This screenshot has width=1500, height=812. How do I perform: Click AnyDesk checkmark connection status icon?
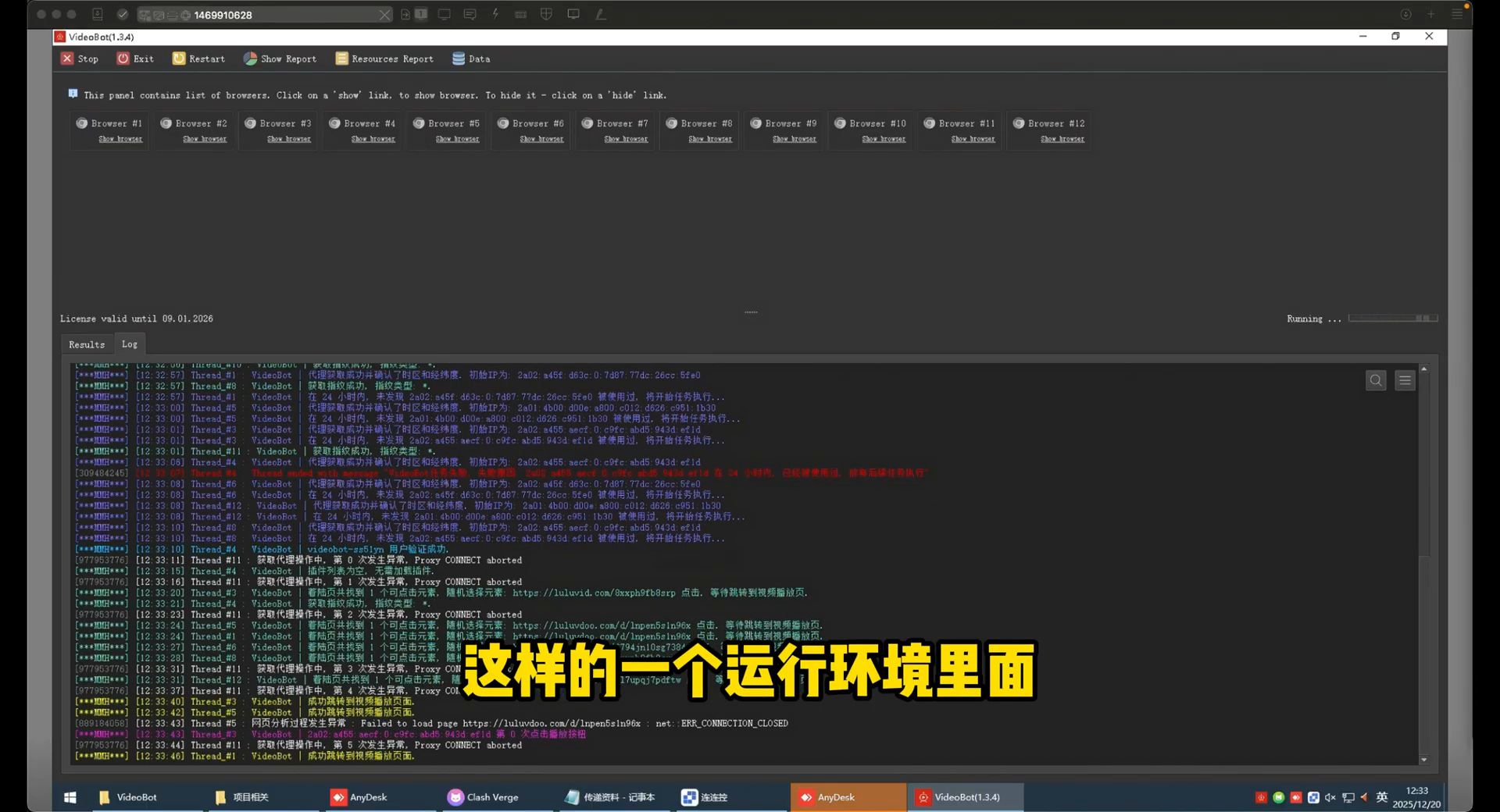[x=123, y=14]
